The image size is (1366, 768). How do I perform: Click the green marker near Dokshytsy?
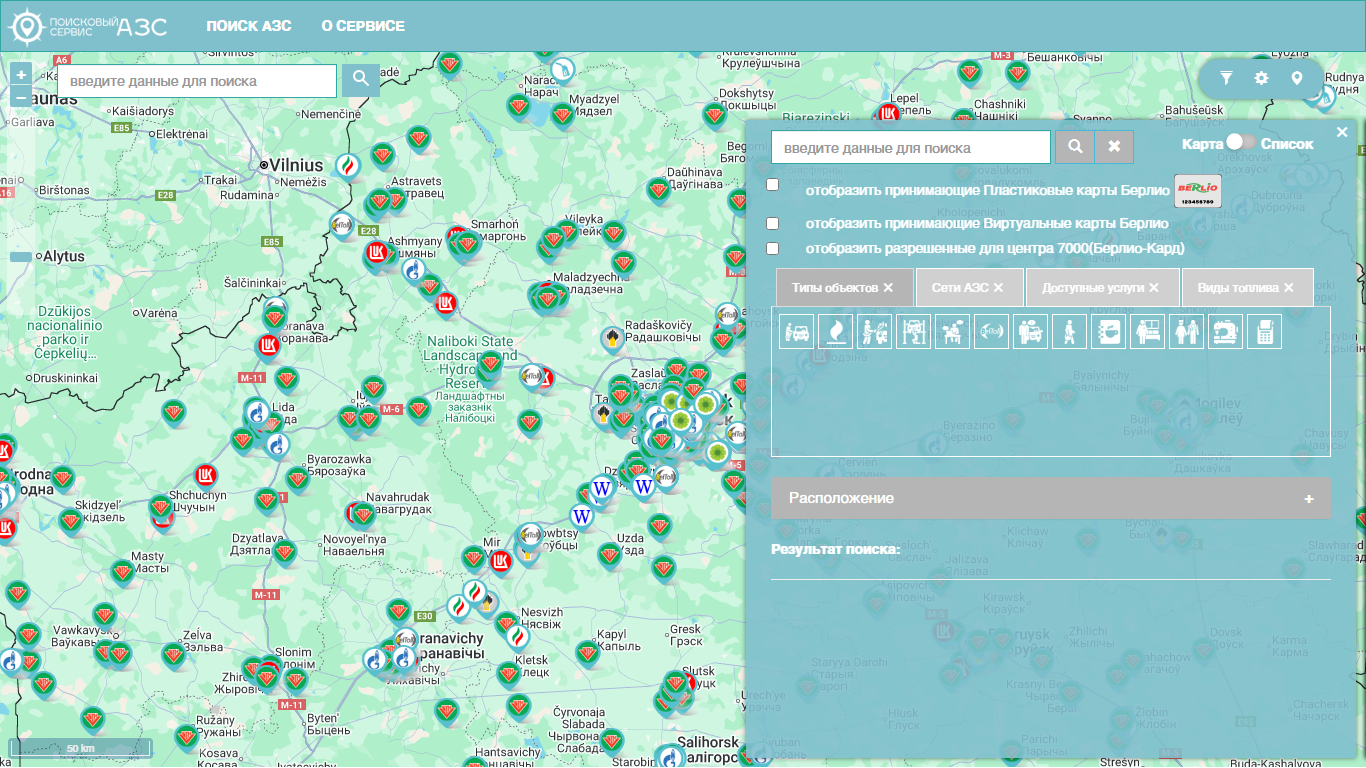714,115
